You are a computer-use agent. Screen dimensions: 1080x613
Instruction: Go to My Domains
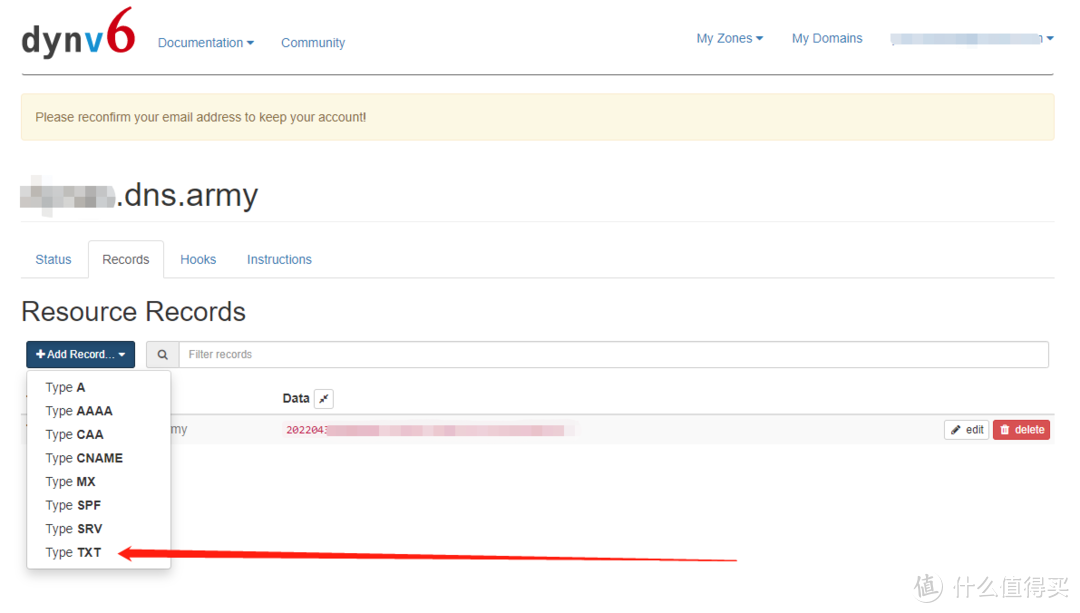(x=827, y=39)
